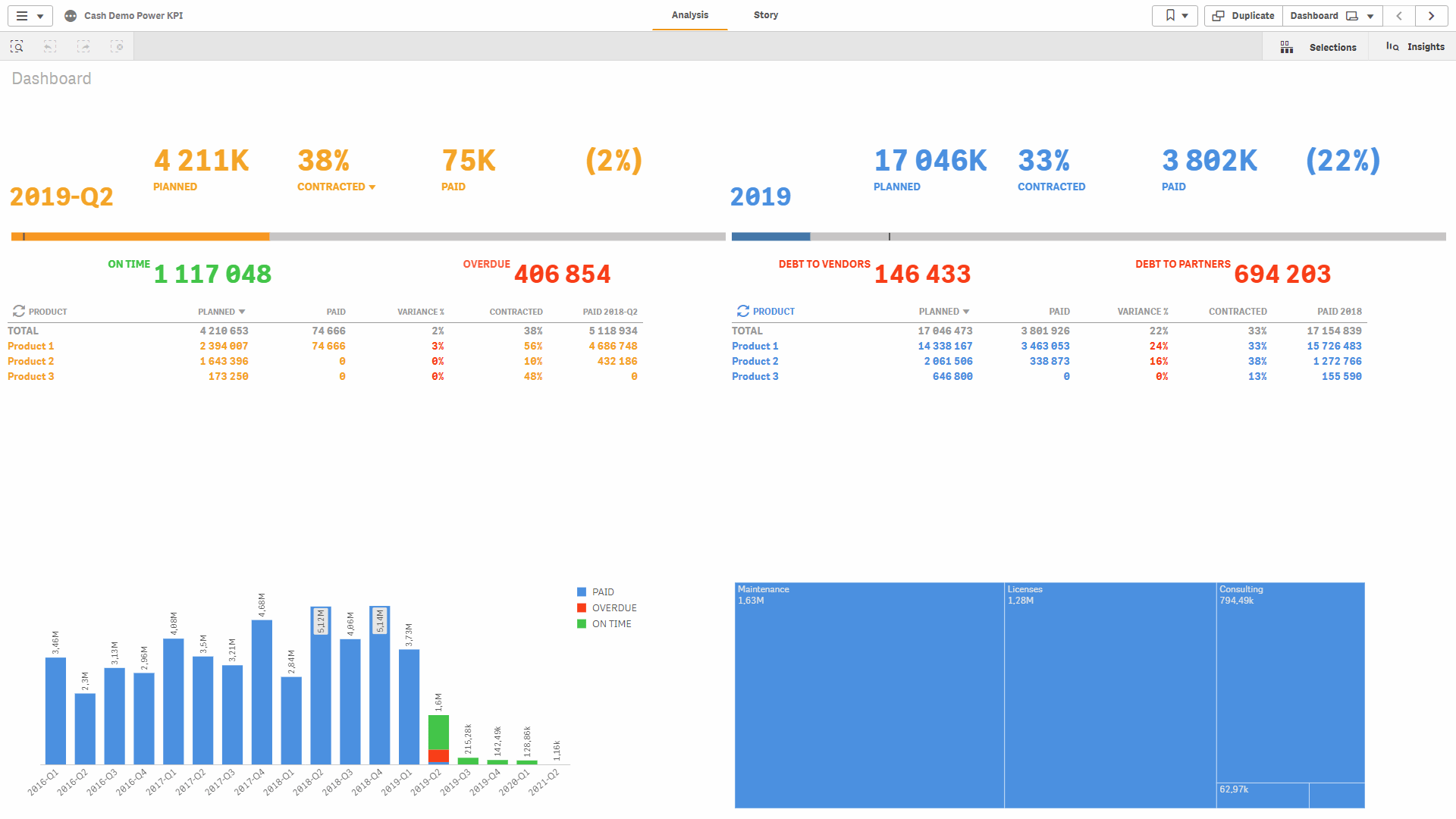1456x819 pixels.
Task: Open app info dots icon
Action: (71, 16)
